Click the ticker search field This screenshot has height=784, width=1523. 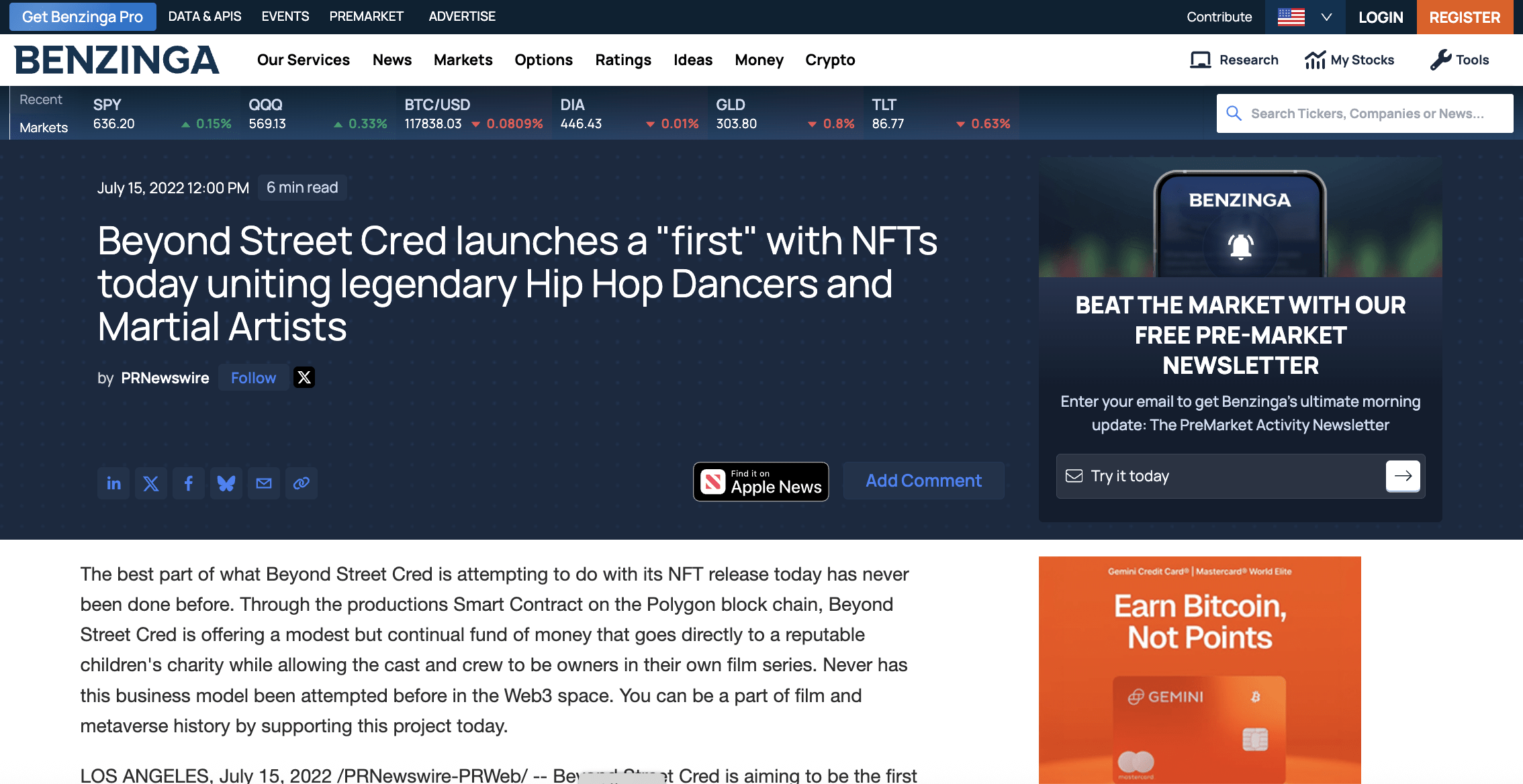tap(1367, 113)
